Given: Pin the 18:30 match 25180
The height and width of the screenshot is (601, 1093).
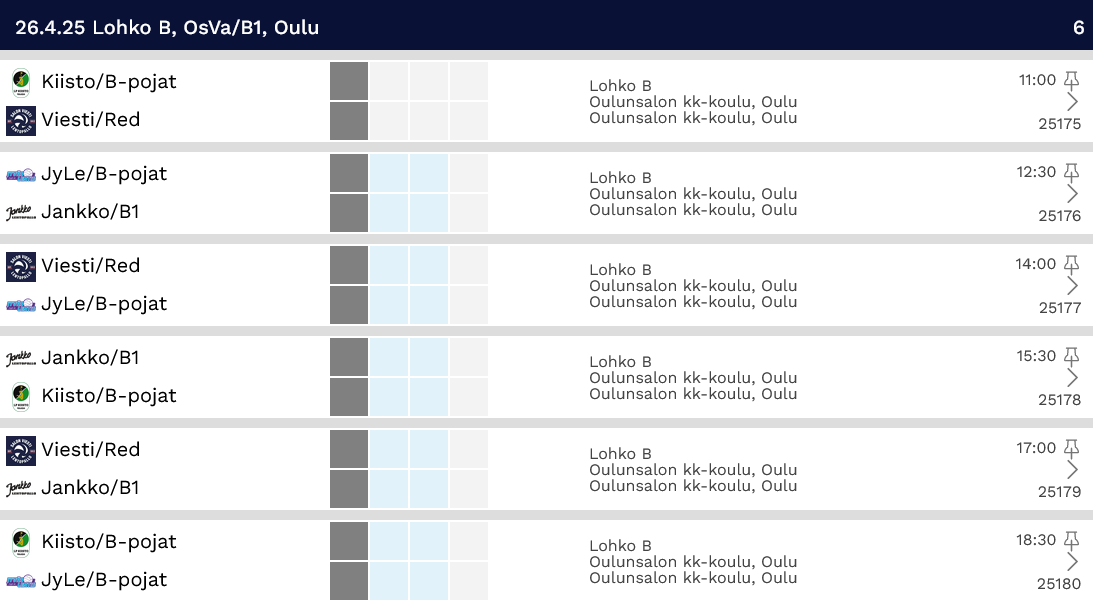Looking at the screenshot, I should [x=1071, y=540].
